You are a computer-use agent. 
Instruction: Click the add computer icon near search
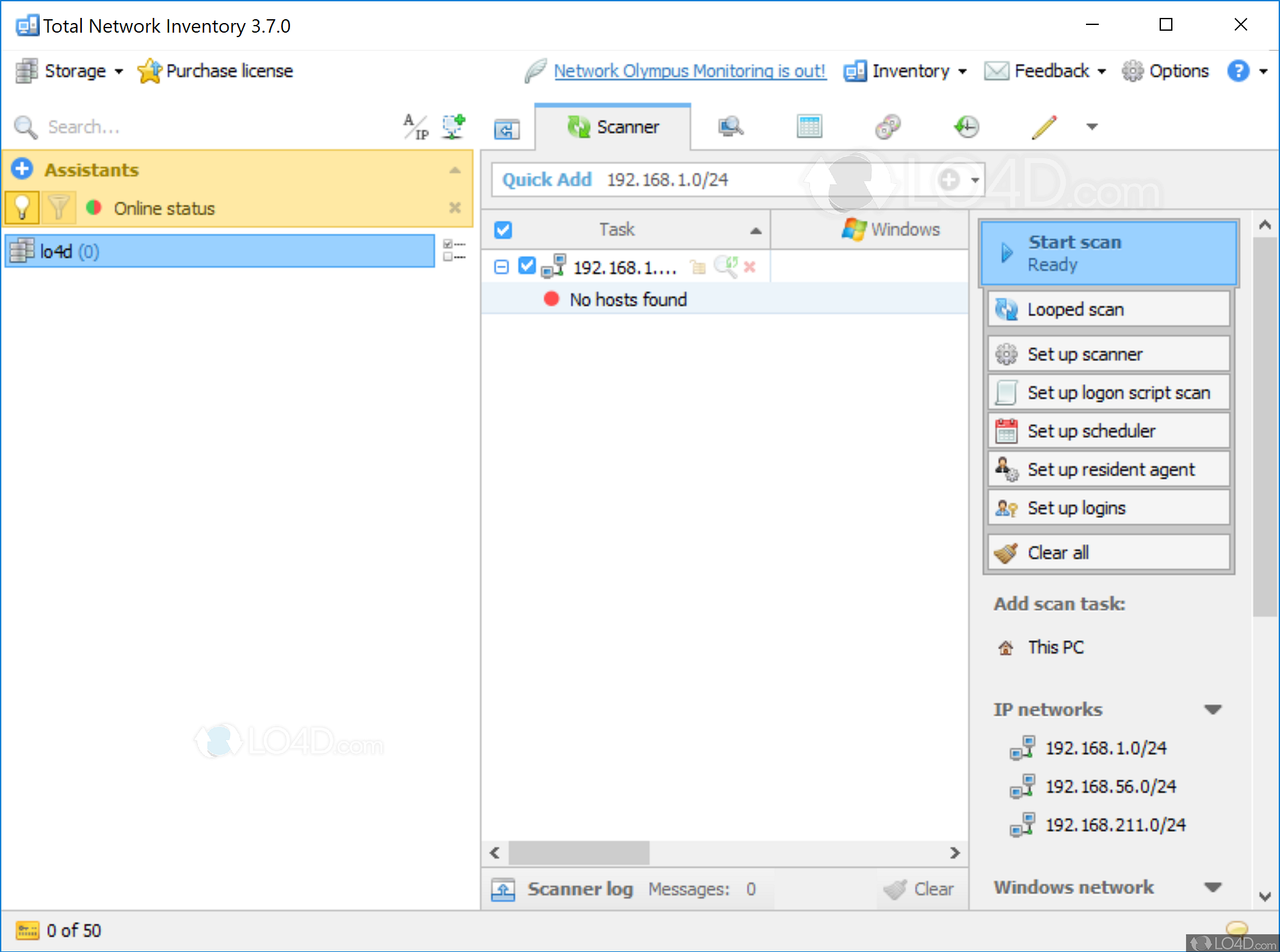453,126
